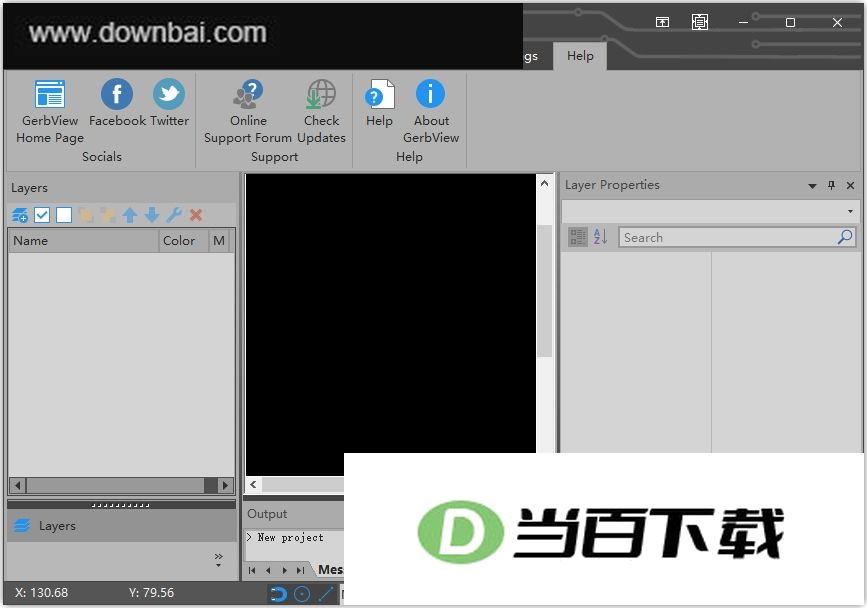
Task: Go to the last output tab
Action: click(300, 570)
